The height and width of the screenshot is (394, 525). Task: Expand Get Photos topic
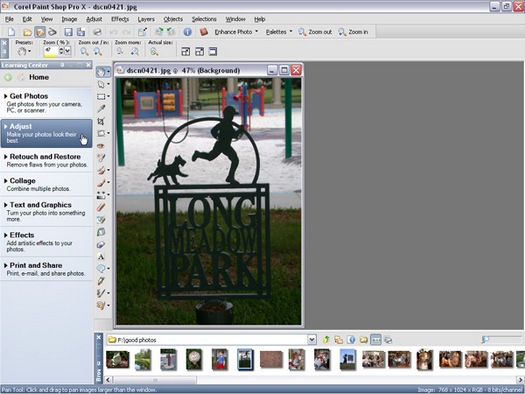tap(46, 103)
